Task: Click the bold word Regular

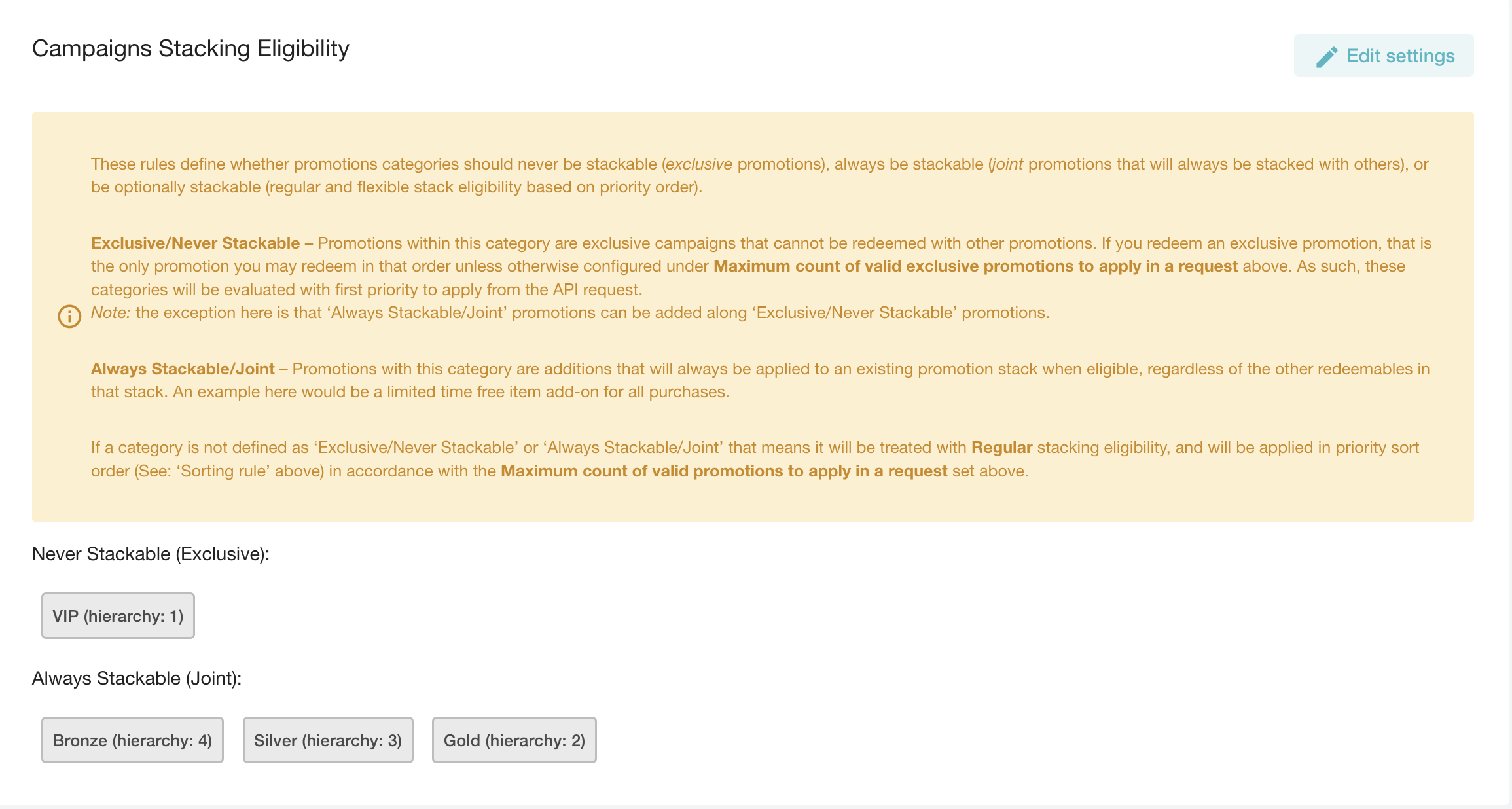Action: [x=1001, y=448]
